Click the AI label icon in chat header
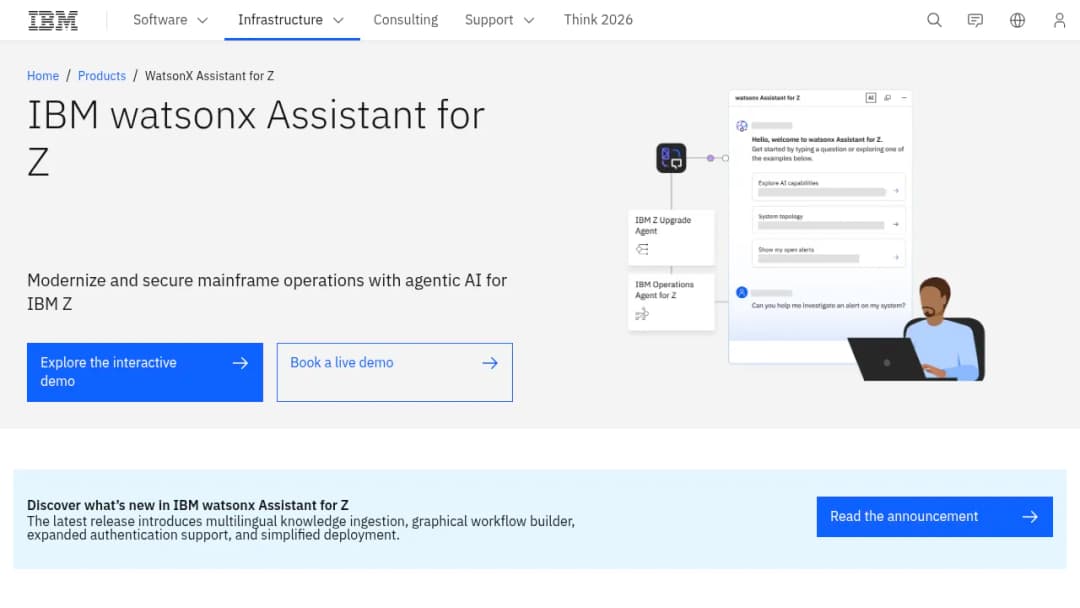Screen dimensions: 1080x608 click(x=871, y=98)
